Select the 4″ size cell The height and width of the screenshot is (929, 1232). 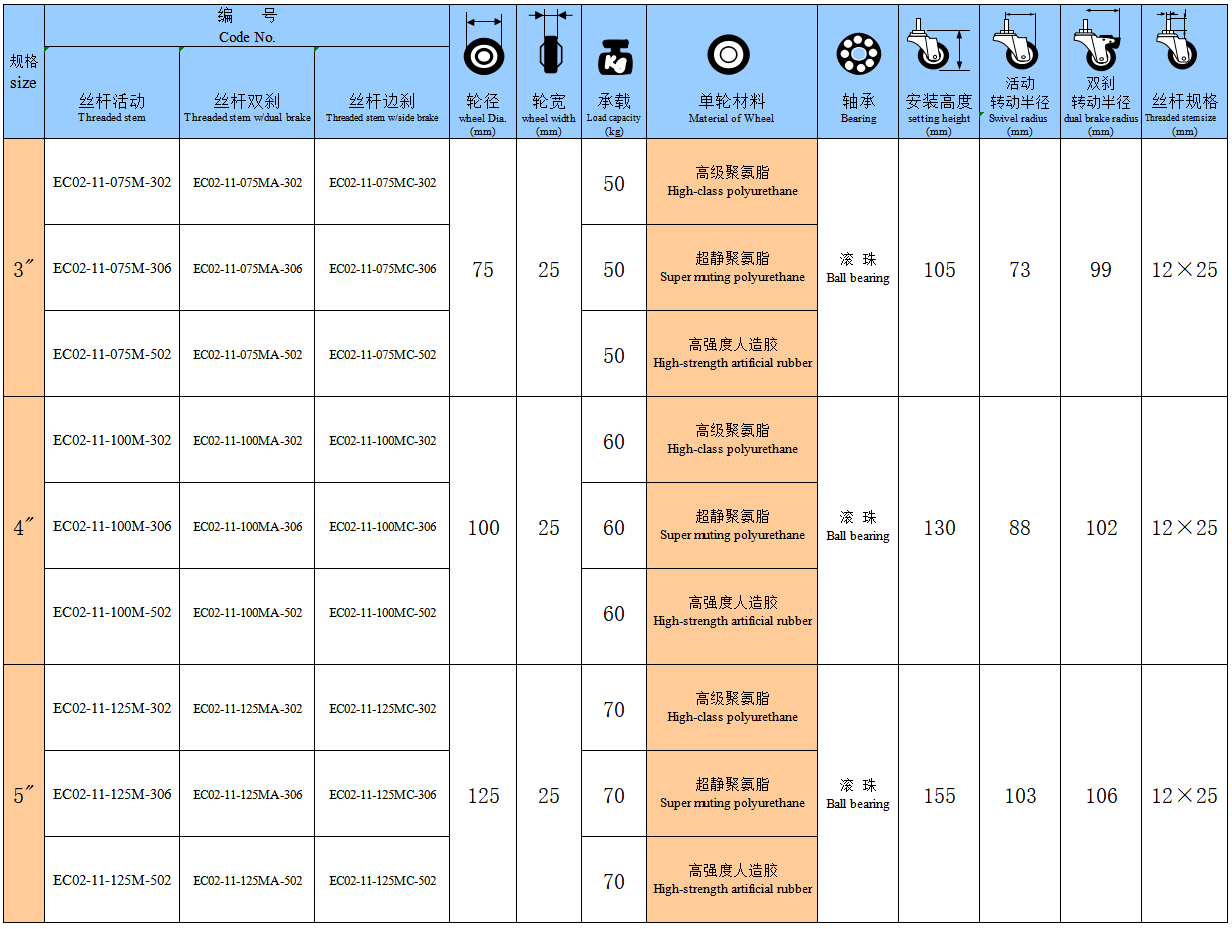pos(24,531)
